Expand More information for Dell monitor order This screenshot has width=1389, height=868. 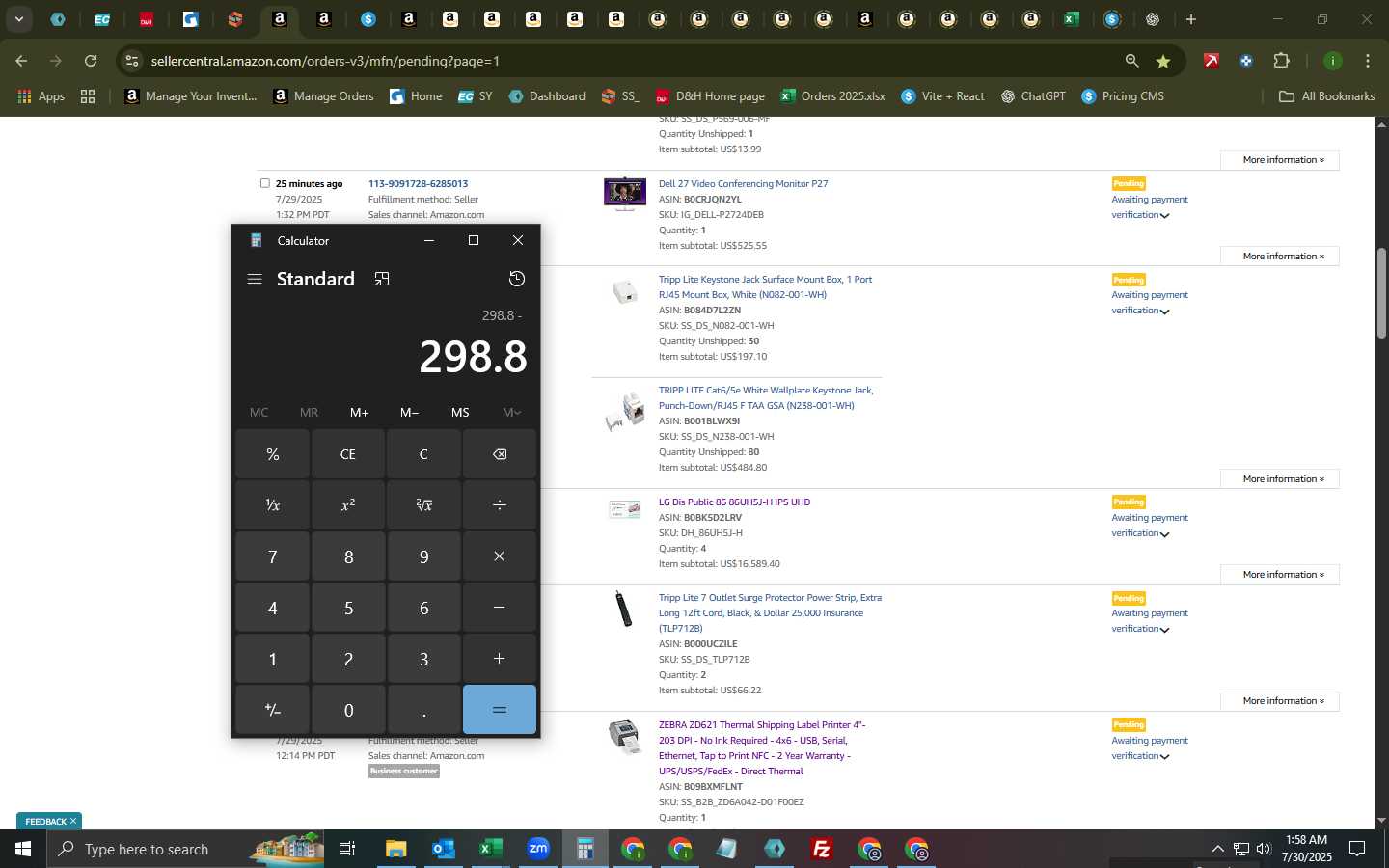click(1280, 256)
